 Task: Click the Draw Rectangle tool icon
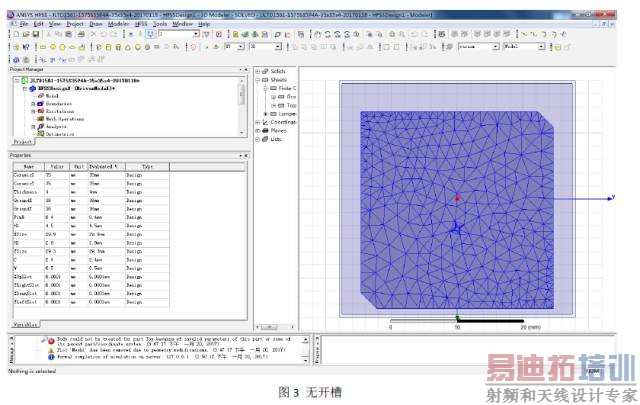pyautogui.click(x=43, y=47)
